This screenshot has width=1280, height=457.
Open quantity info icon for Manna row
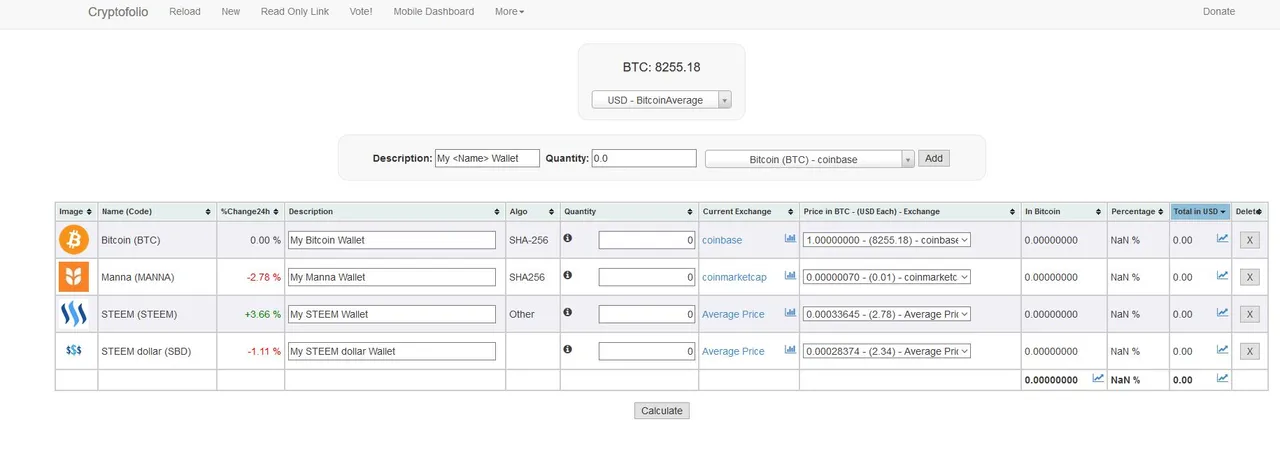click(568, 275)
